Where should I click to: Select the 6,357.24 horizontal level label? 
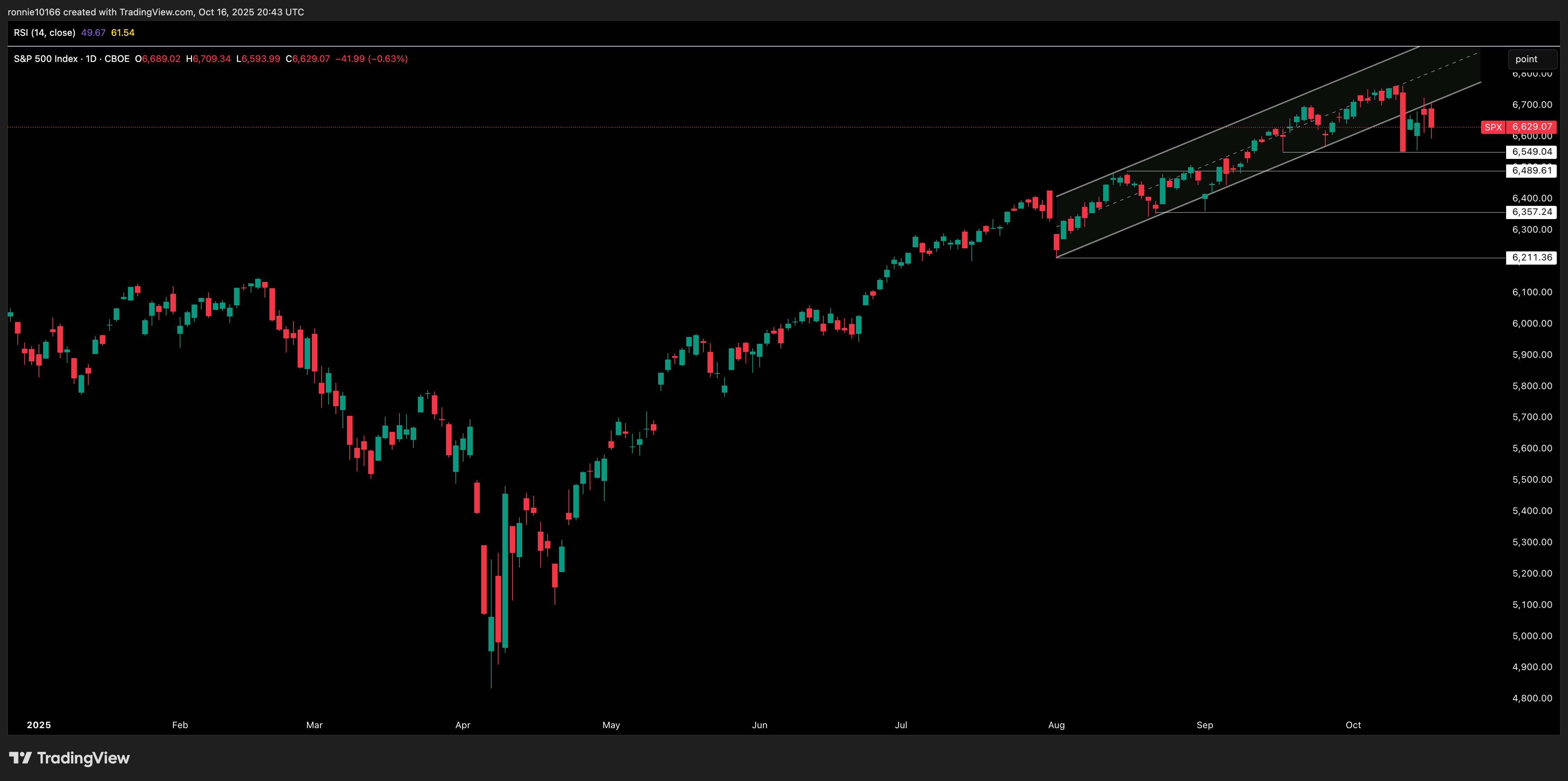pos(1531,212)
